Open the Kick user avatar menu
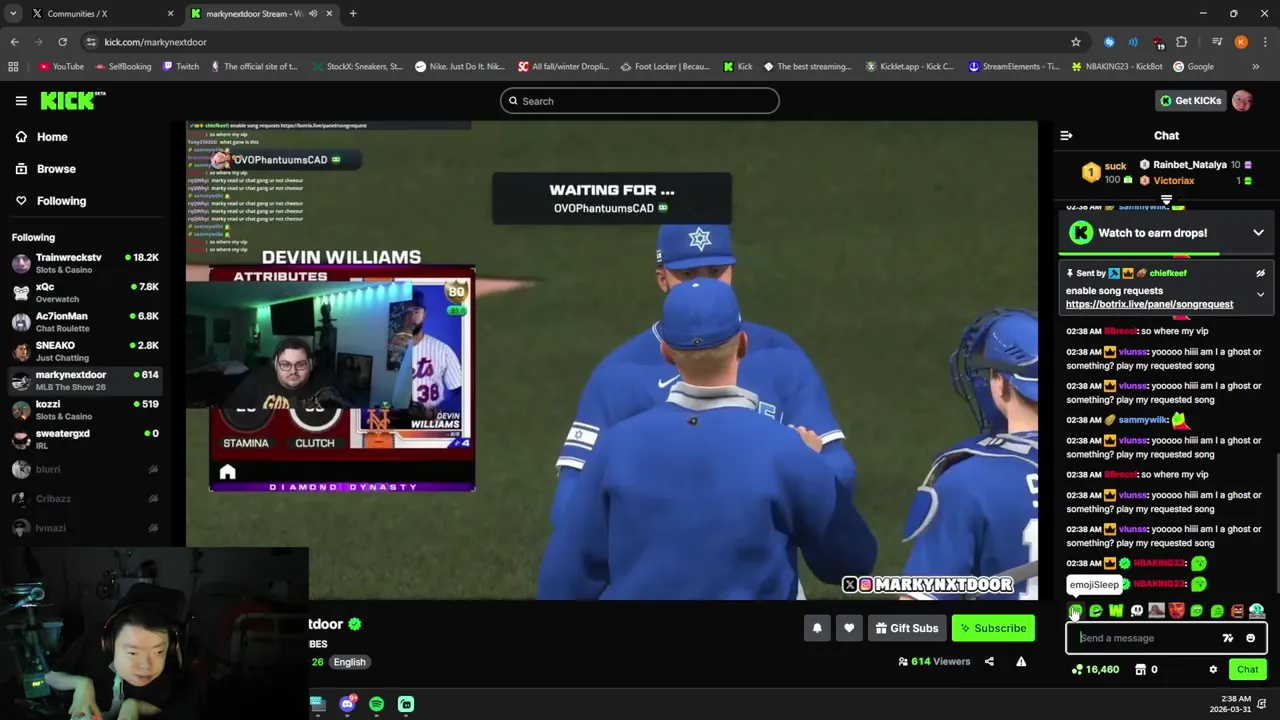The width and height of the screenshot is (1280, 720). [1242, 101]
